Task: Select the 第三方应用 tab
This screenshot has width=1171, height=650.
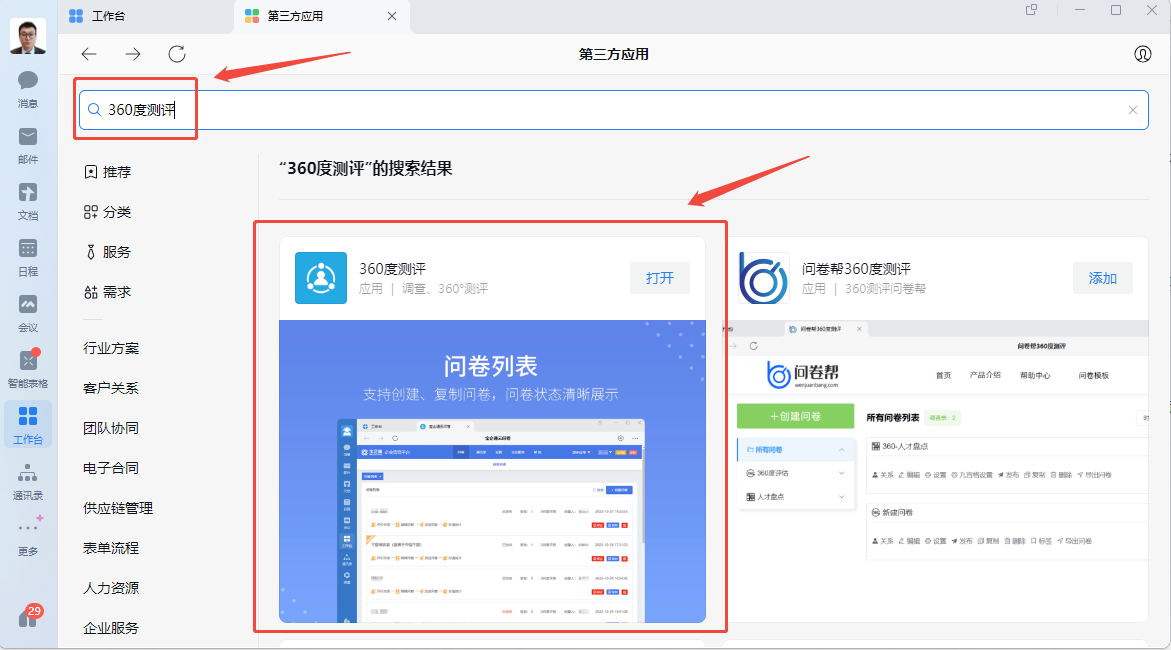Action: pos(321,16)
